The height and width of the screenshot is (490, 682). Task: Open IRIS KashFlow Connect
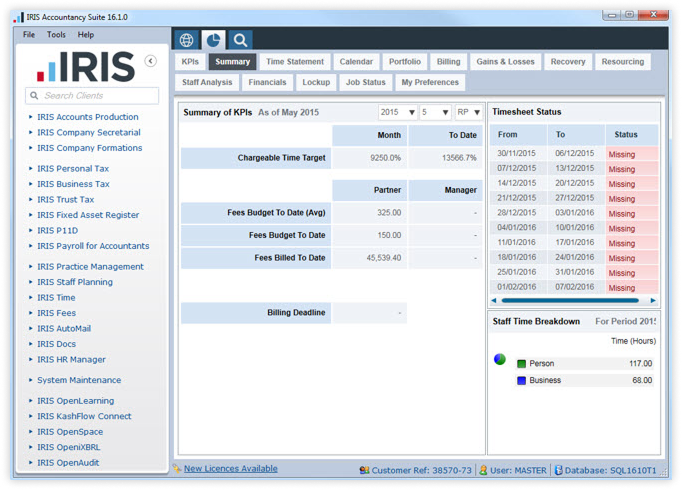click(84, 417)
